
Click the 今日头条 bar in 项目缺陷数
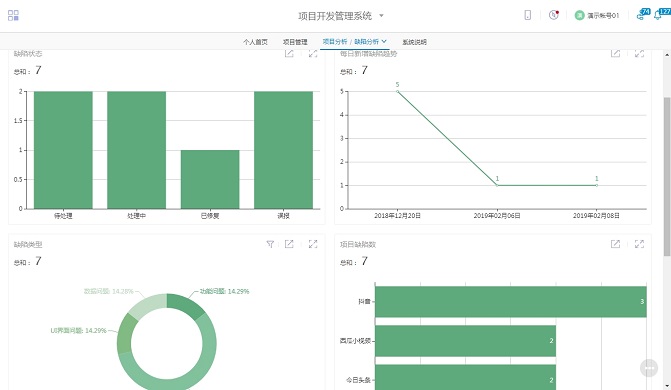465,378
